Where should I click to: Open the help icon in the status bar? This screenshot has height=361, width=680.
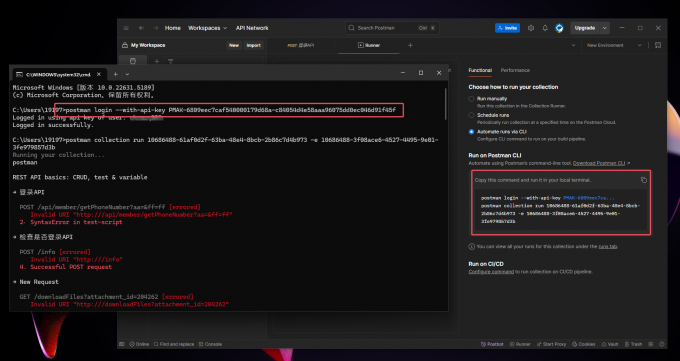(662, 344)
